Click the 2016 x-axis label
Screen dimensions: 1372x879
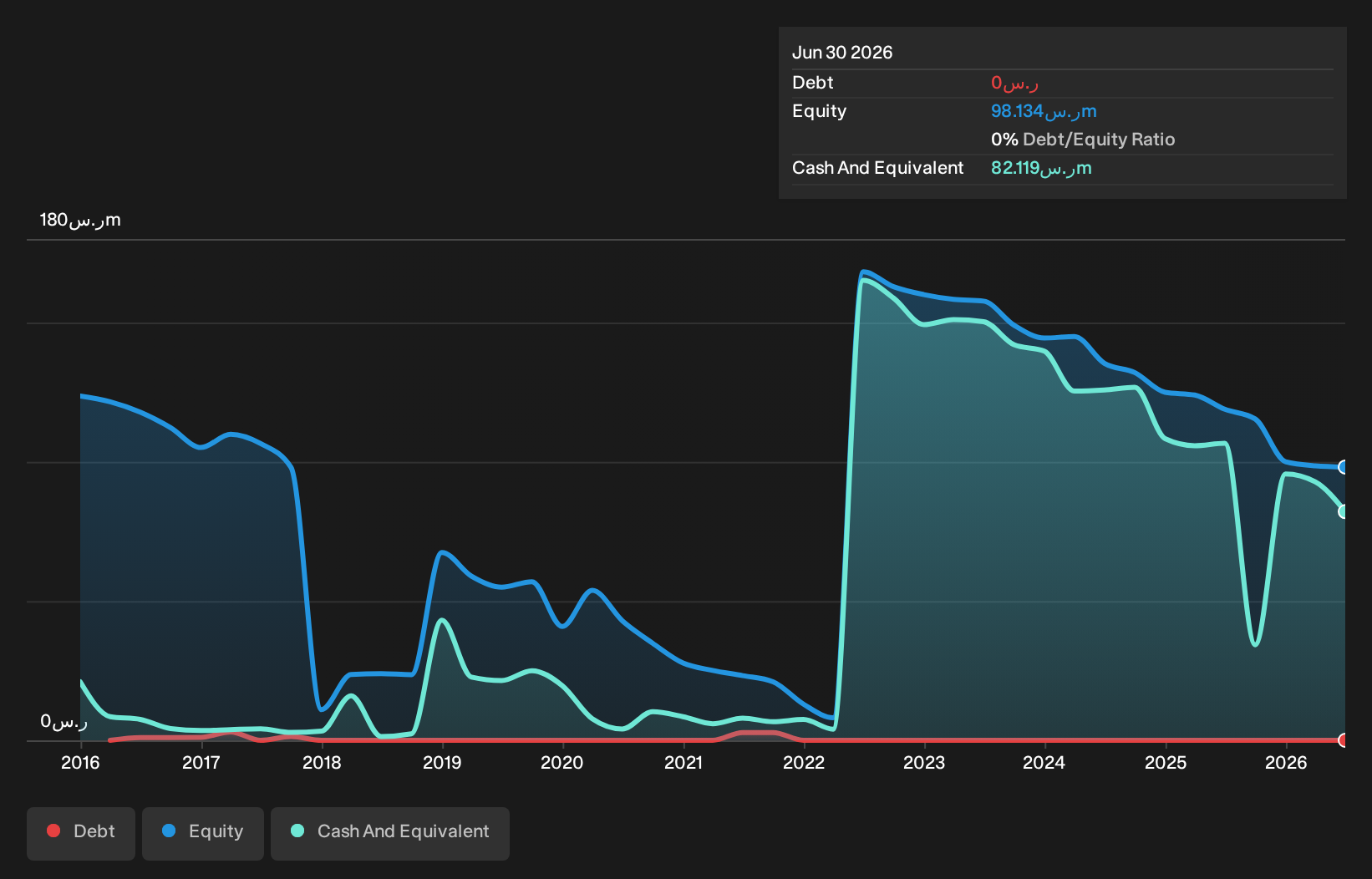click(x=80, y=762)
